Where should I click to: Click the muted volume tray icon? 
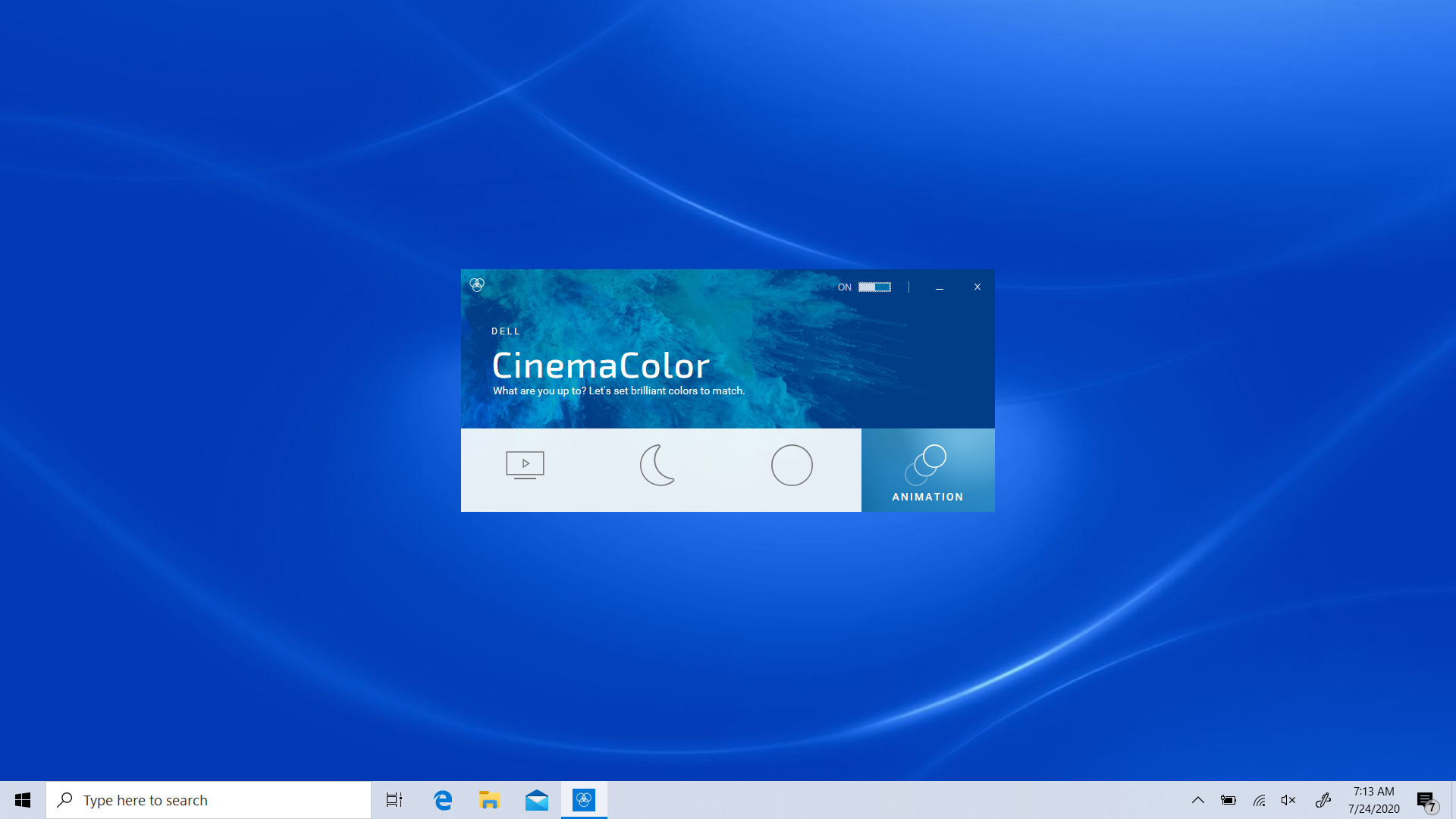pos(1288,800)
